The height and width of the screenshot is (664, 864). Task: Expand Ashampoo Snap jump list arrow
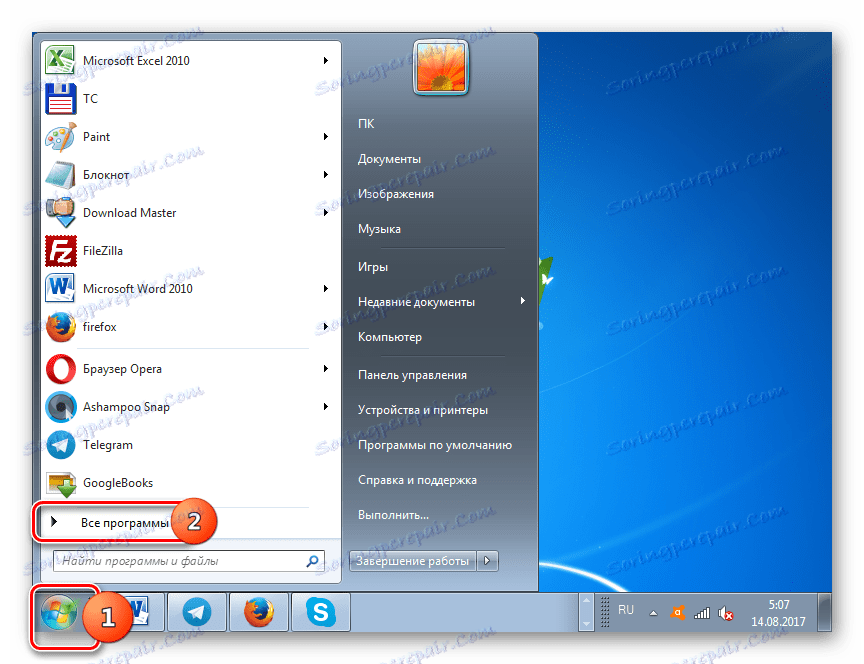326,407
